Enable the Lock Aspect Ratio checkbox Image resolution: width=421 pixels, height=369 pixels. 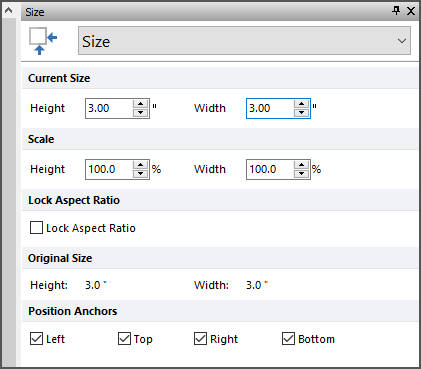pyautogui.click(x=36, y=228)
